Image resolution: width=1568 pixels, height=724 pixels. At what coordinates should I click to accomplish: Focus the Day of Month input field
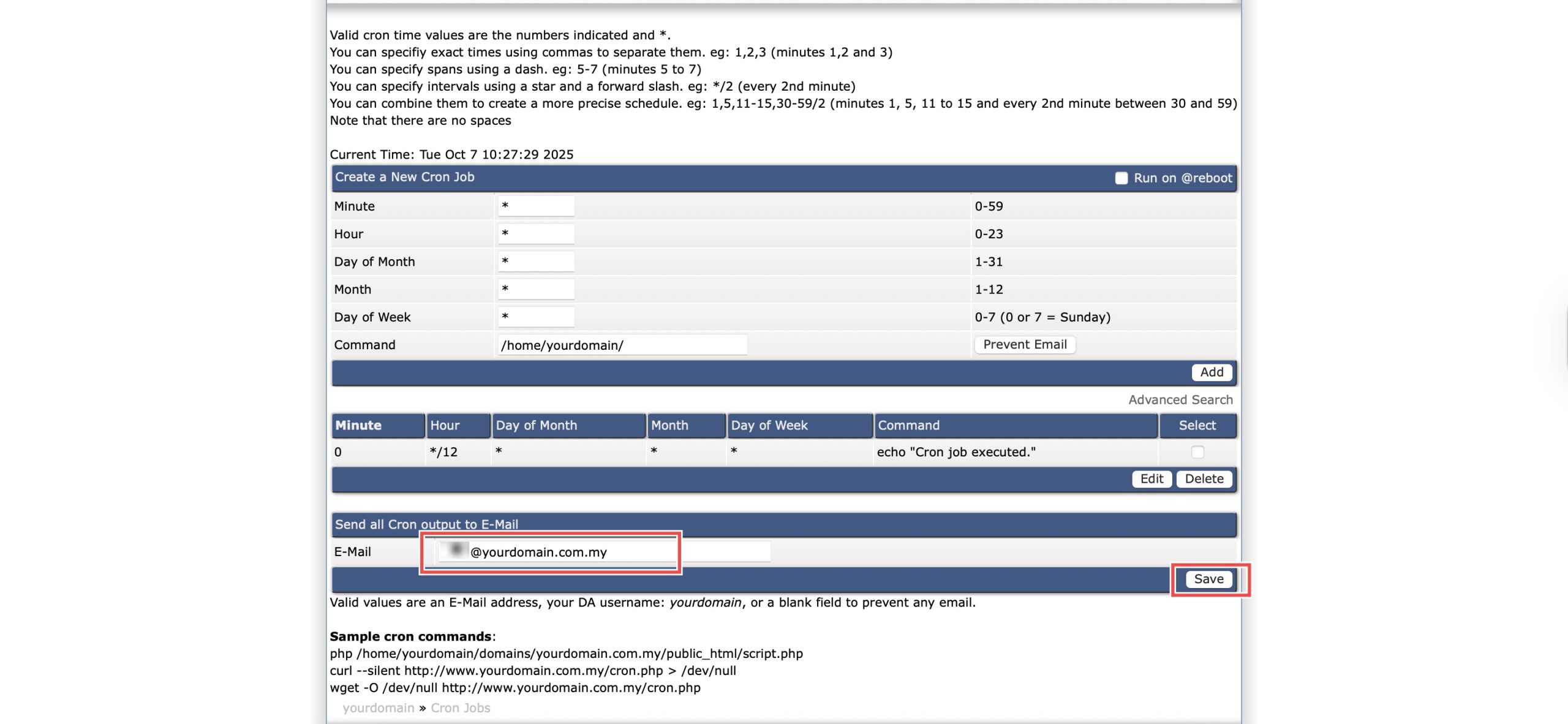pyautogui.click(x=536, y=262)
